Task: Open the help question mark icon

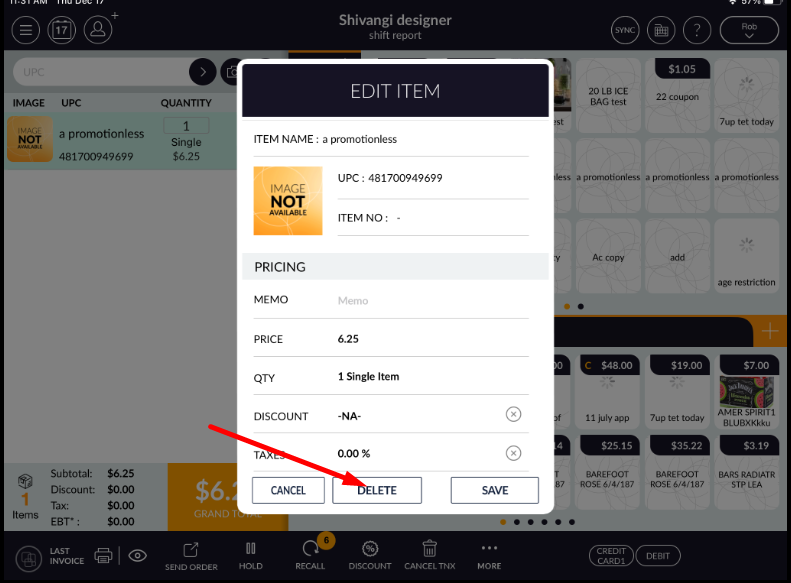Action: tap(696, 29)
